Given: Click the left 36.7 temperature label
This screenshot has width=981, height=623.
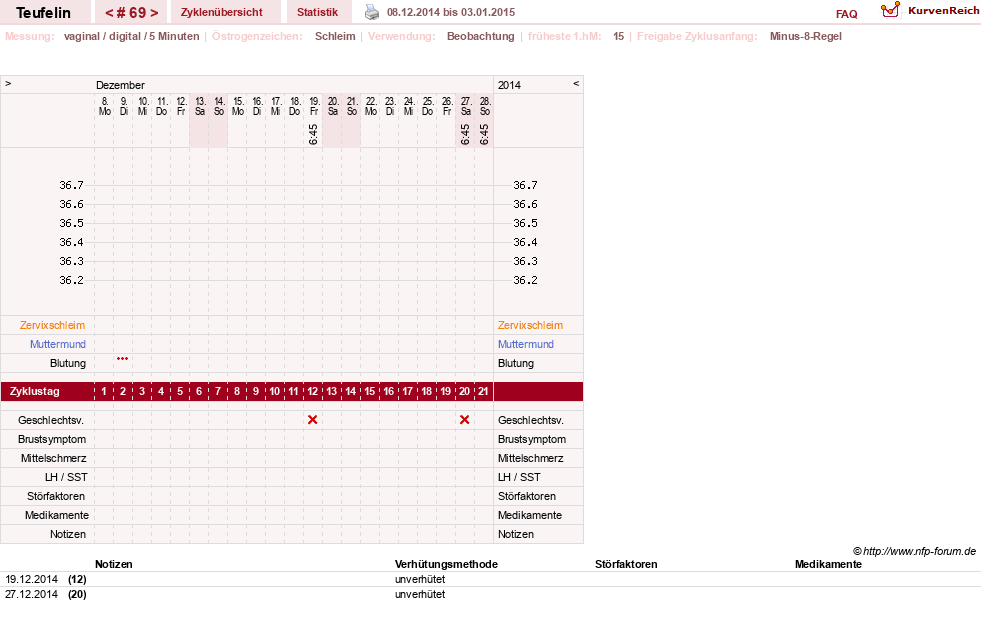Looking at the screenshot, I should coord(71,185).
